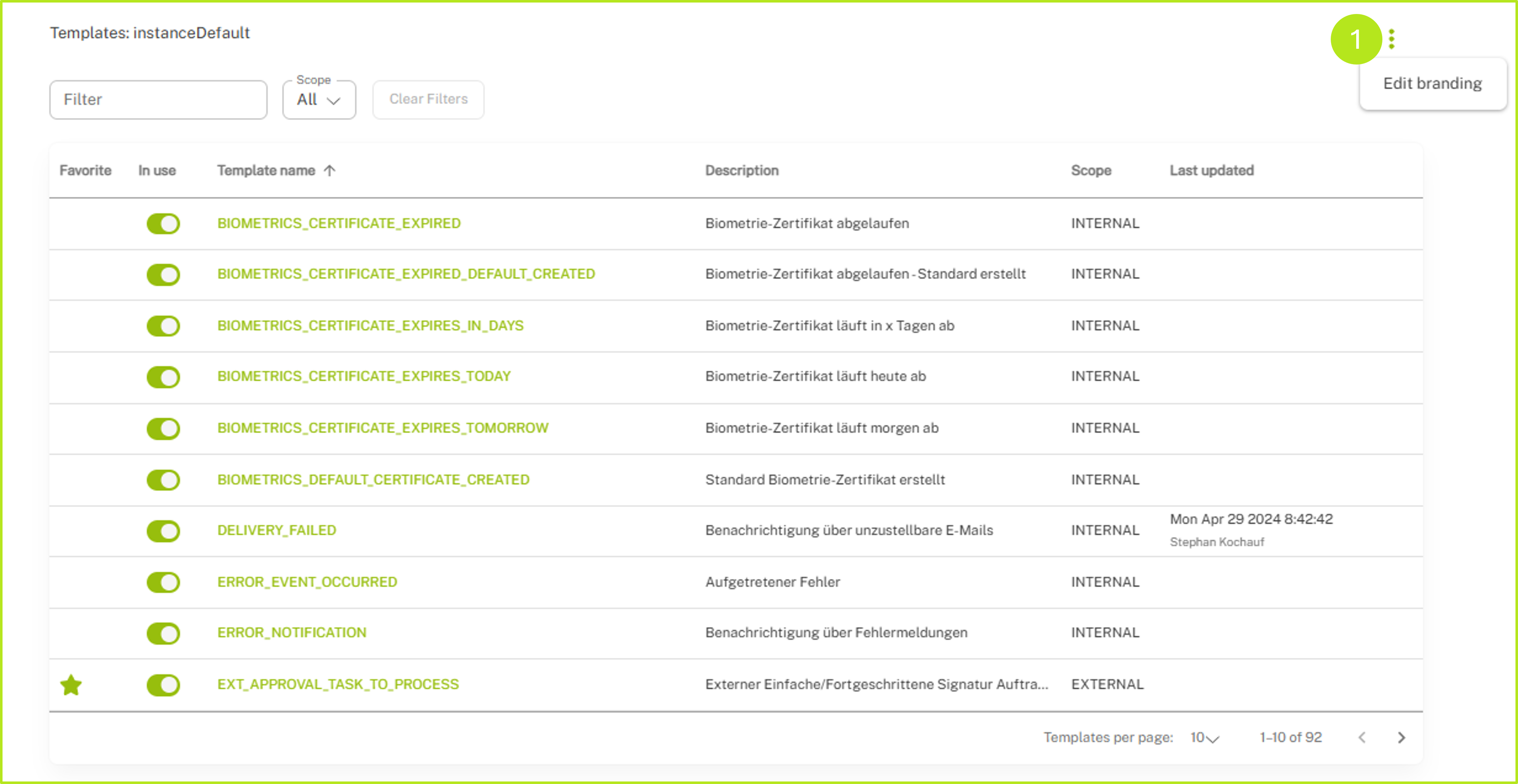The width and height of the screenshot is (1518, 784).
Task: Open BIOMETRICS_CERTIFICATE_EXPIRES_TODAY template link
Action: pyautogui.click(x=364, y=376)
